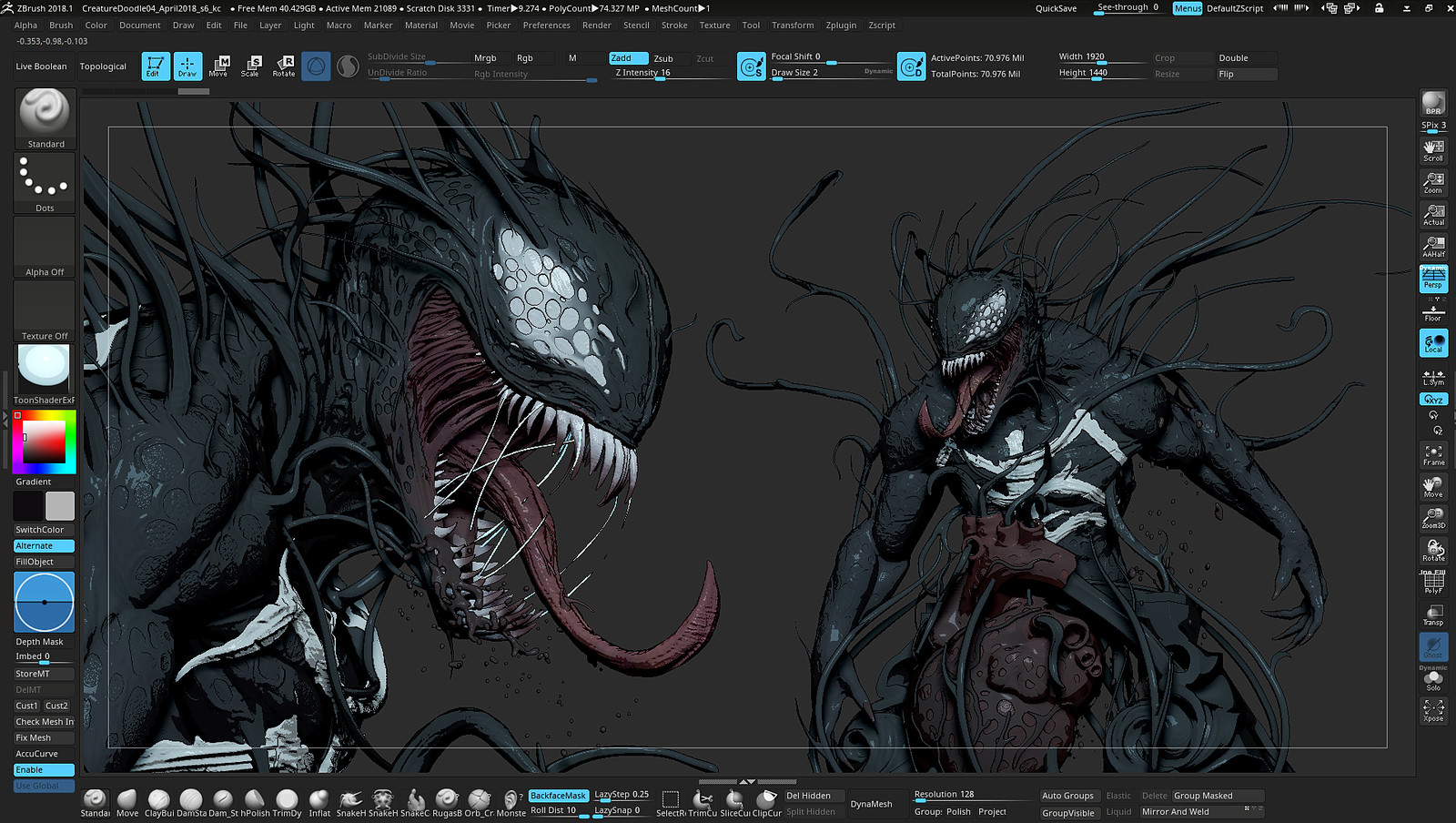
Task: Open the Zplugin menu
Action: [x=841, y=25]
